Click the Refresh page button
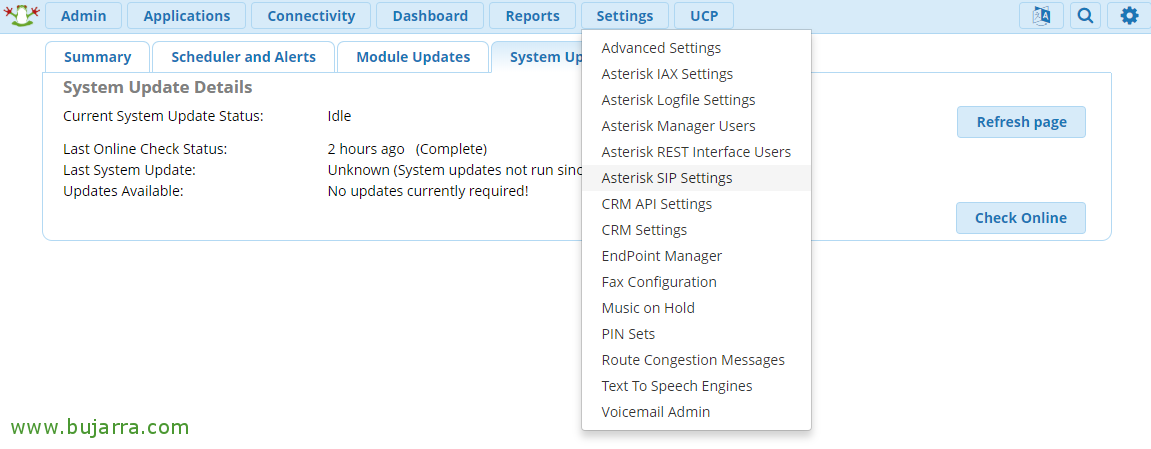The height and width of the screenshot is (449, 1151). [x=1021, y=122]
